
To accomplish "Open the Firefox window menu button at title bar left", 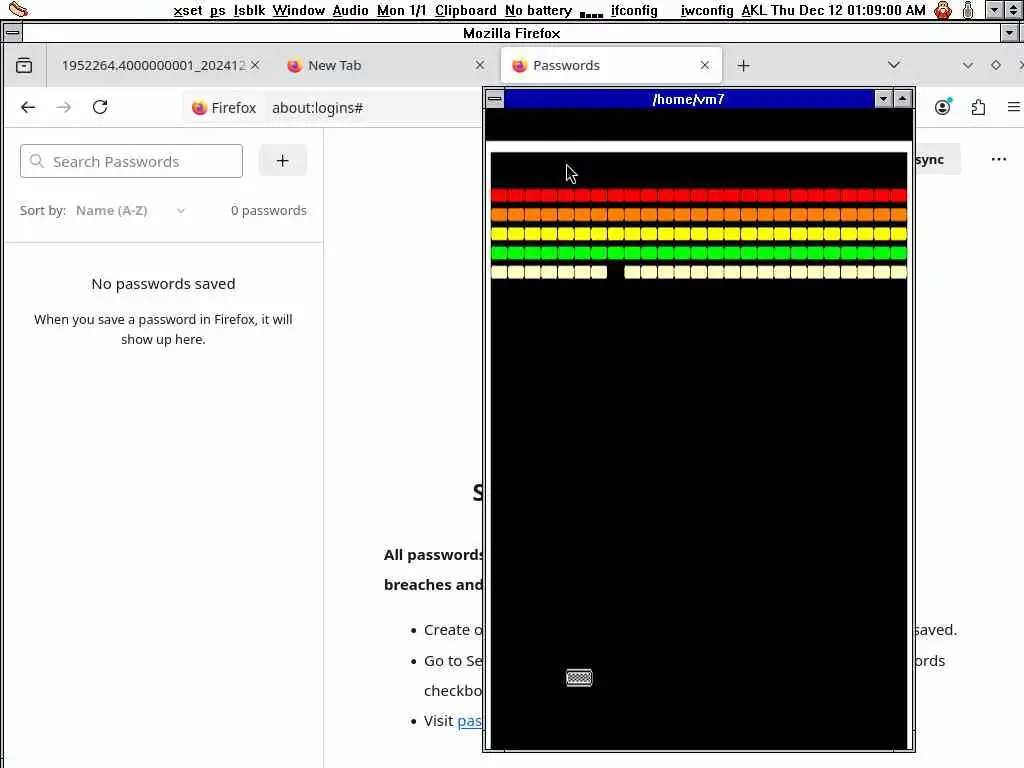I will tap(12, 33).
